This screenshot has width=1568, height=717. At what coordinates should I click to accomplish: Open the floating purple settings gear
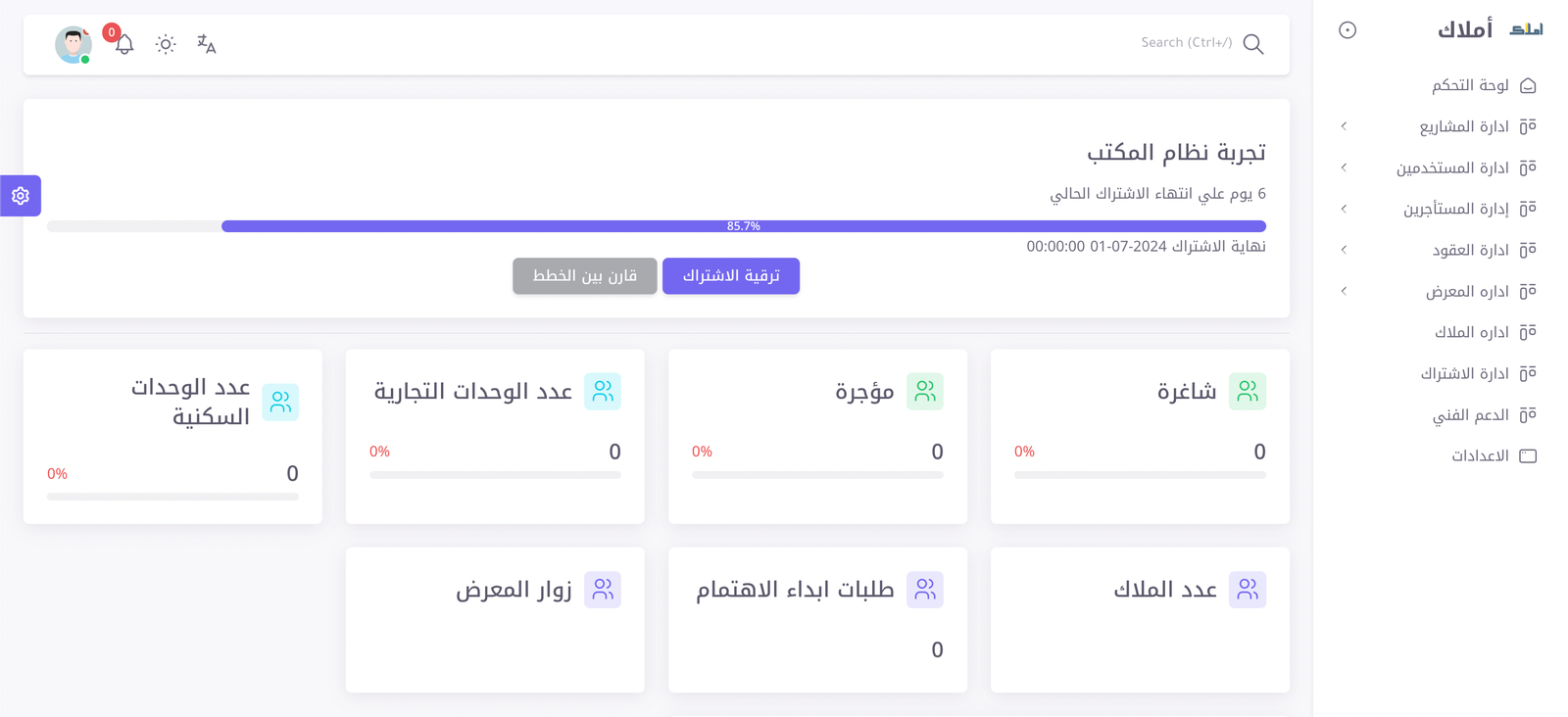pyautogui.click(x=20, y=196)
